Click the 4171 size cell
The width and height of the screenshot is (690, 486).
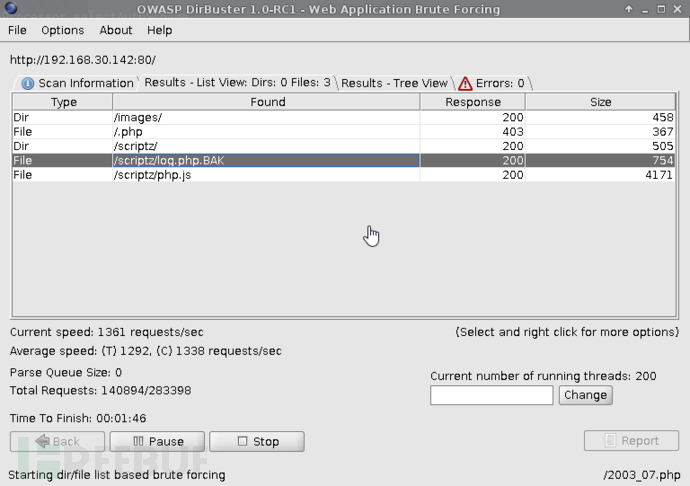600,175
